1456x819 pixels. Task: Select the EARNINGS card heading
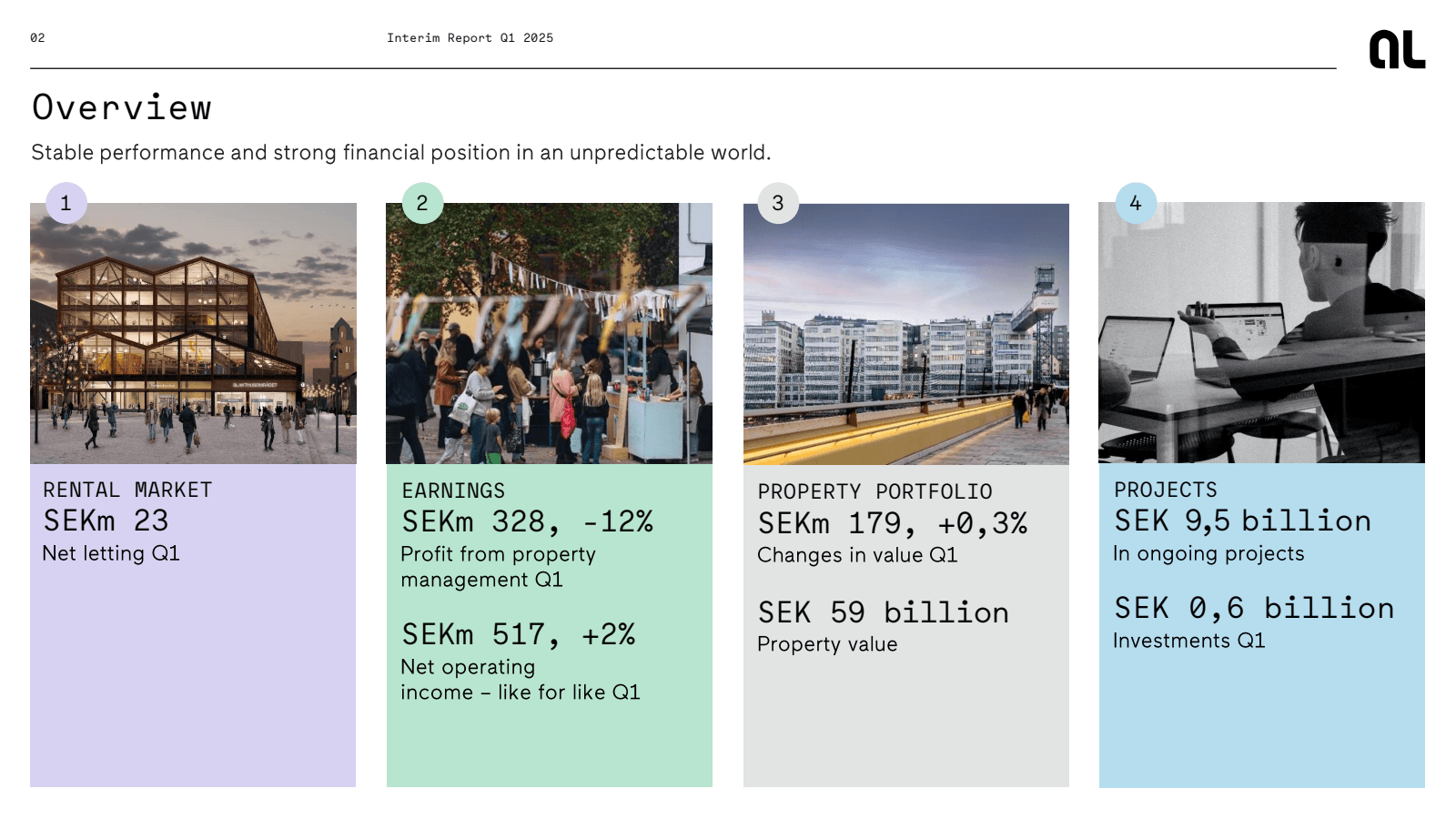pyautogui.click(x=453, y=490)
